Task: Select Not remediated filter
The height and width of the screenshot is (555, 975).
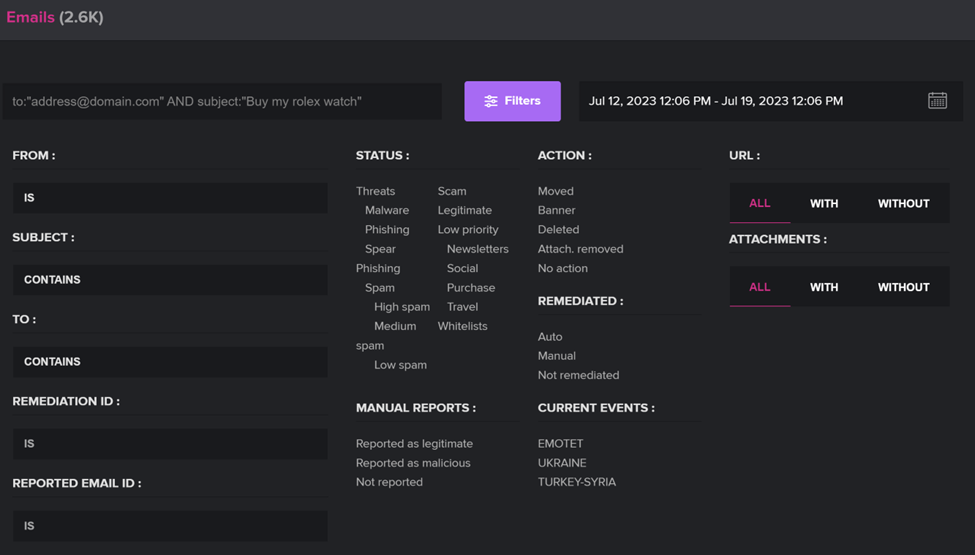Action: point(578,375)
